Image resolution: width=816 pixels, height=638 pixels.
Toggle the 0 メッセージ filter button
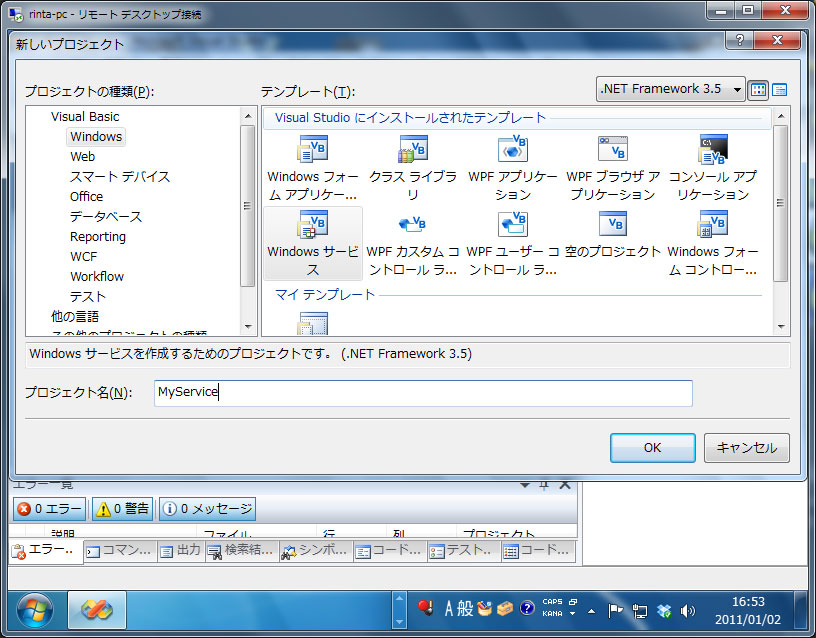click(x=208, y=509)
